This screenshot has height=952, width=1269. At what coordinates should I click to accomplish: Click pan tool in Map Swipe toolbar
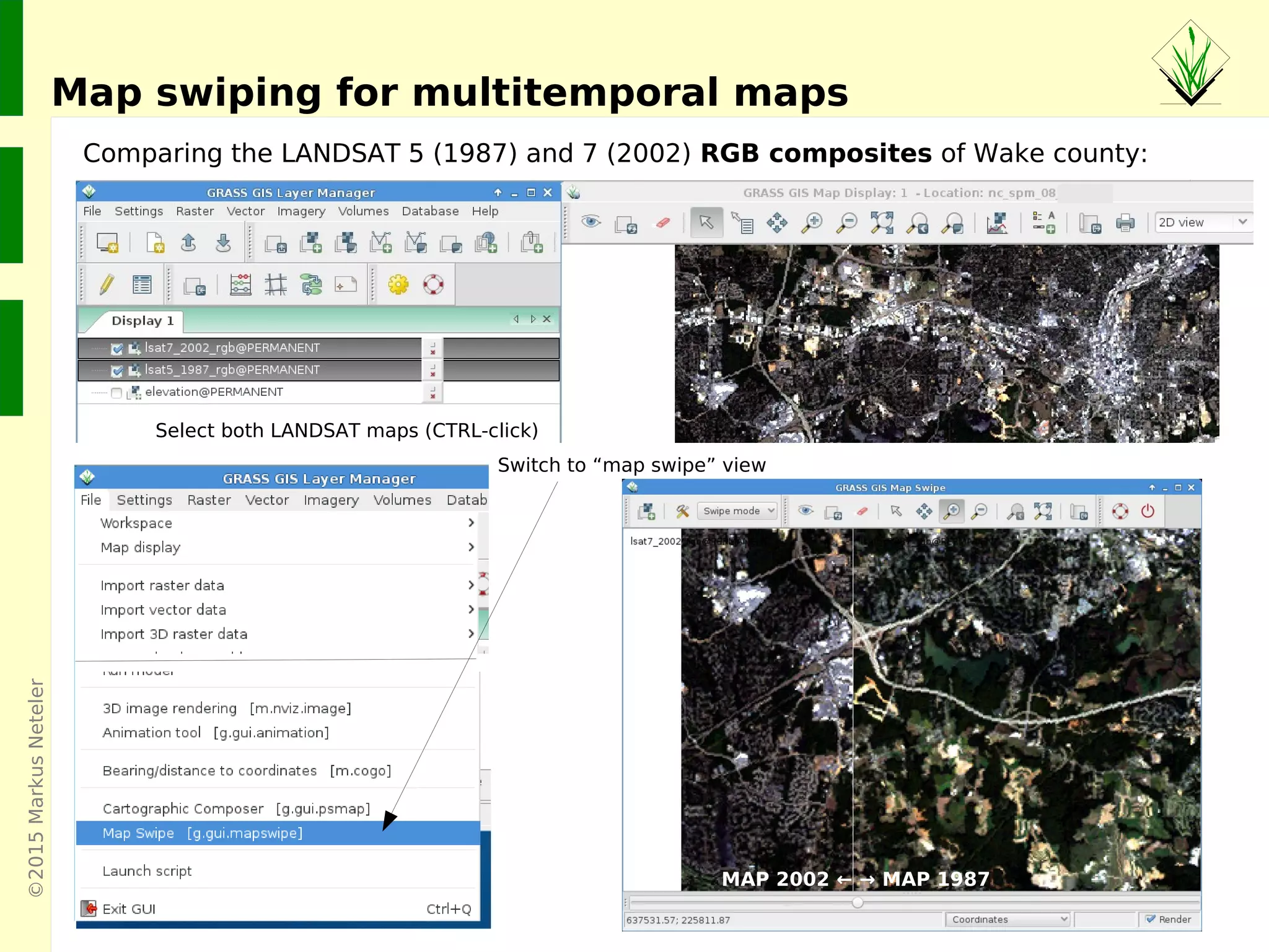pos(924,511)
